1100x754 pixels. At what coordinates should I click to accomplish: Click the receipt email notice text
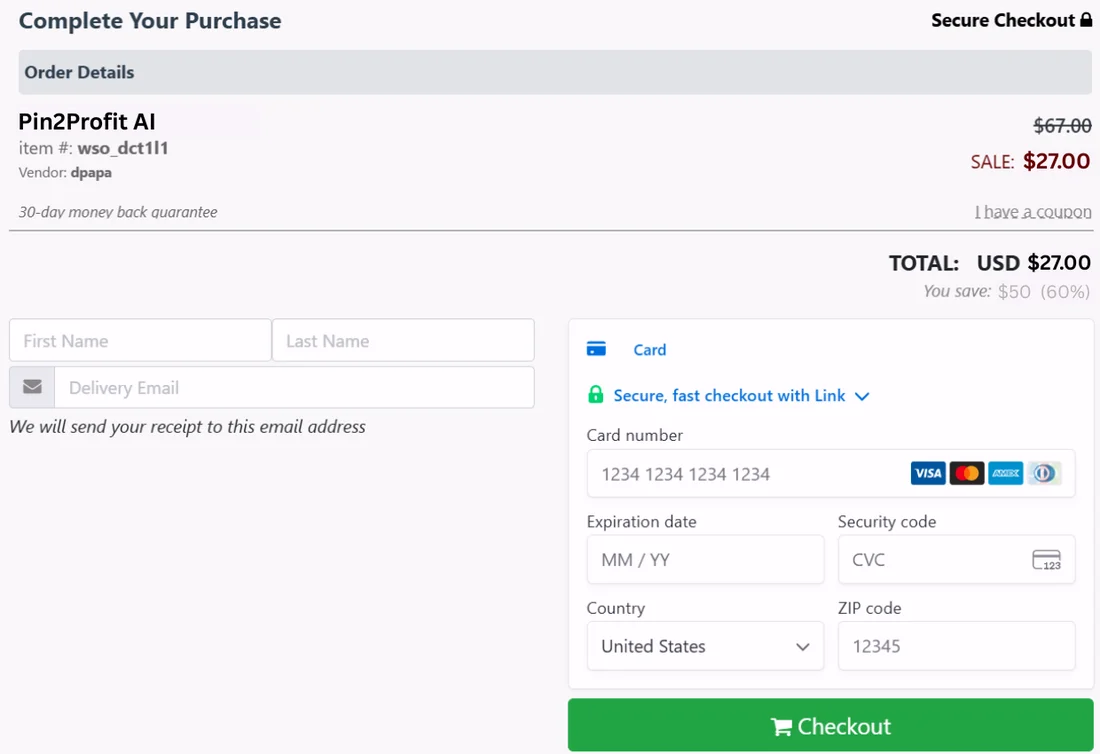point(187,426)
